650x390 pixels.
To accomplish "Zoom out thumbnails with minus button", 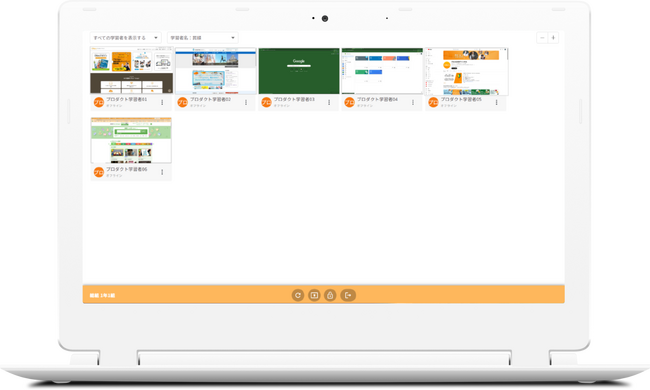I will click(542, 38).
